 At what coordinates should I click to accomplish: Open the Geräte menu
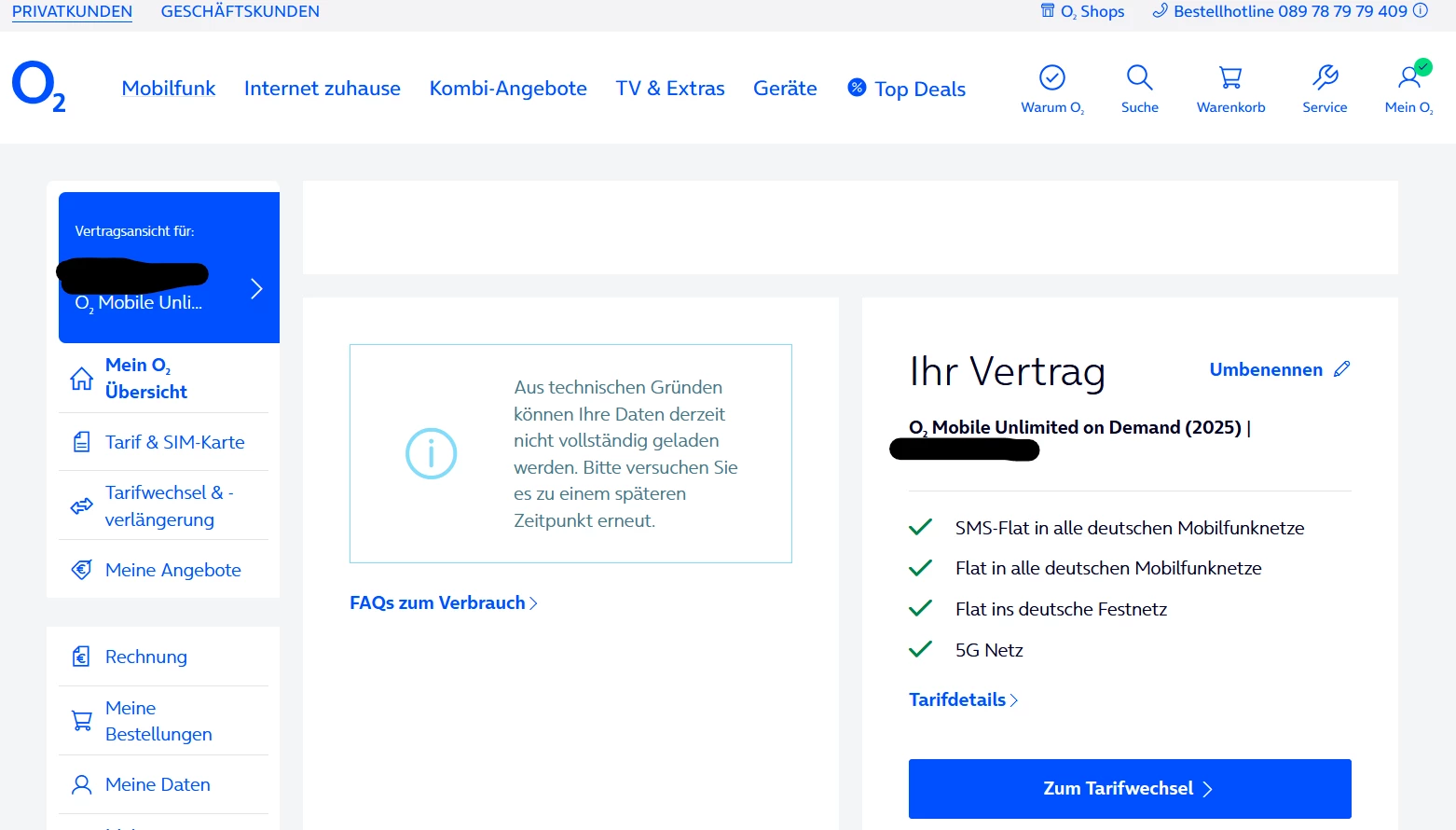(x=785, y=88)
